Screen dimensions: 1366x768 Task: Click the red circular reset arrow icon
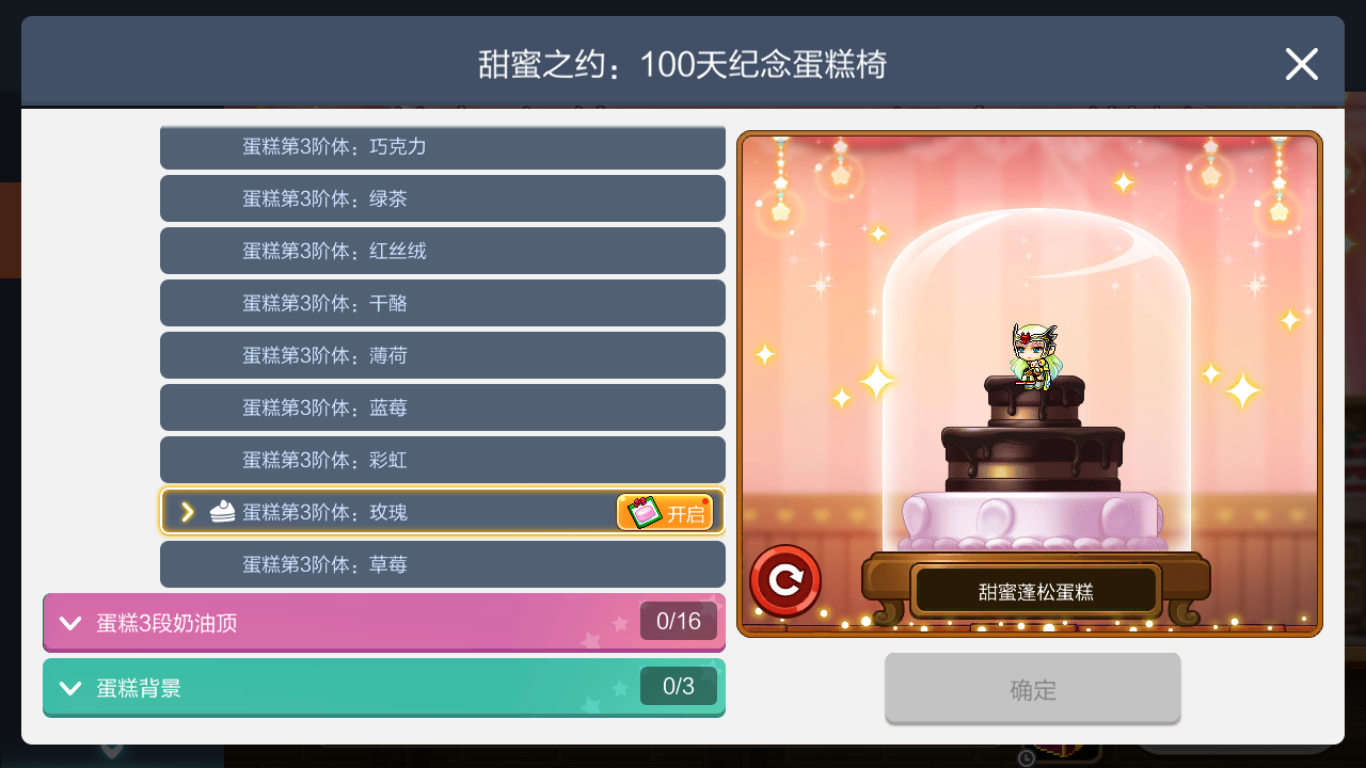click(785, 580)
